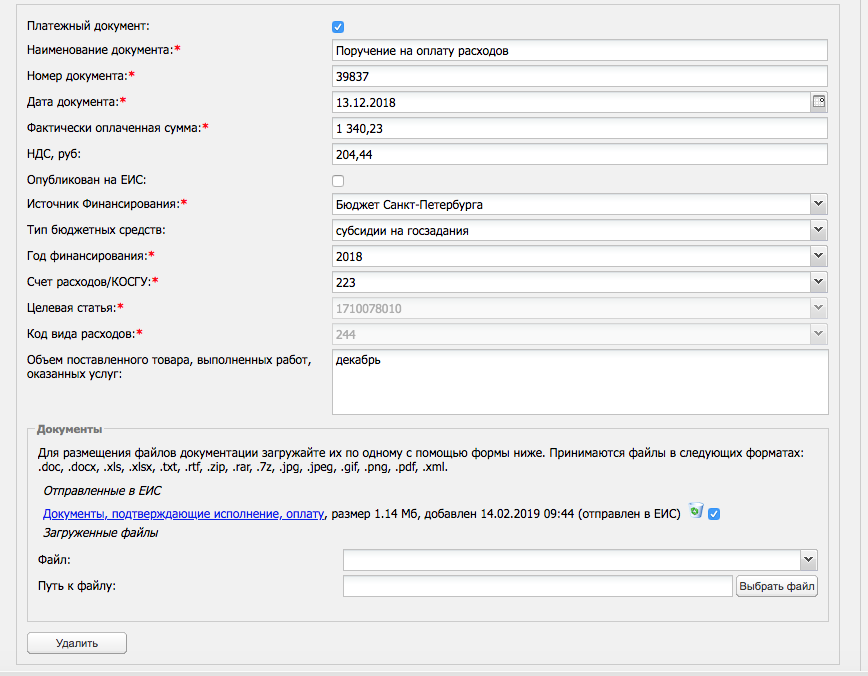Select the Фактически оплаченная сумма field

(x=580, y=128)
